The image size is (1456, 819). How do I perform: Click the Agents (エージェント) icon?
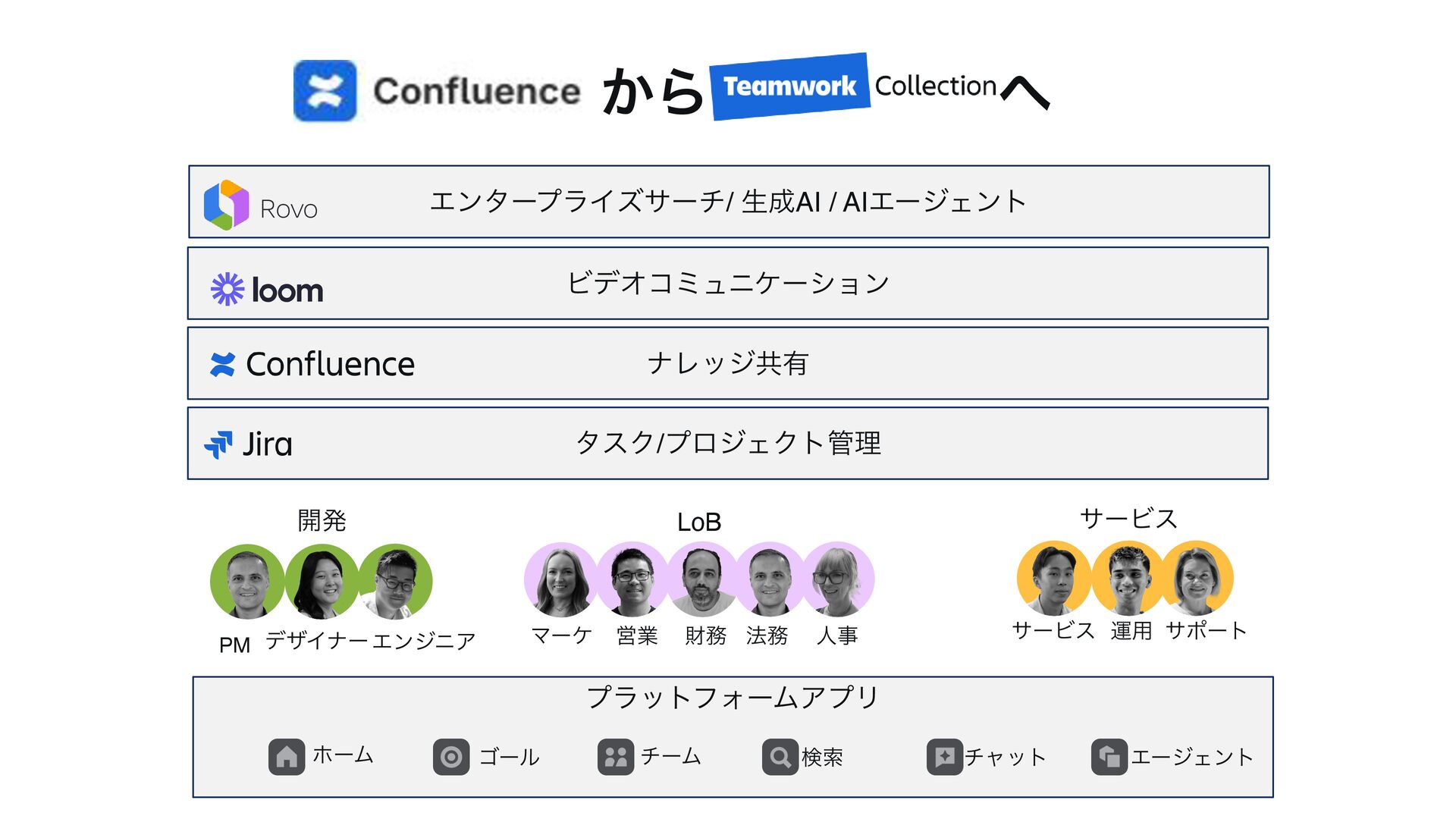[1109, 757]
